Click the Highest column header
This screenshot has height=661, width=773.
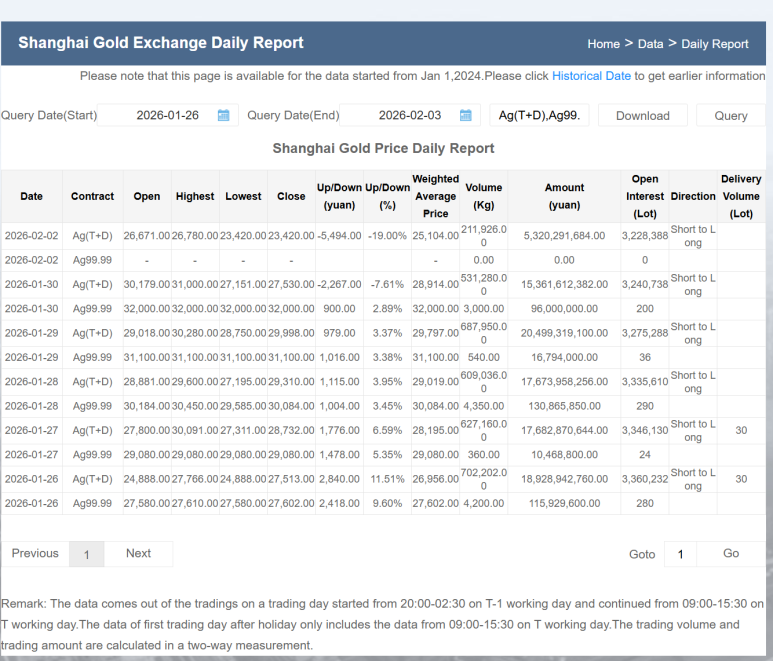tap(195, 196)
